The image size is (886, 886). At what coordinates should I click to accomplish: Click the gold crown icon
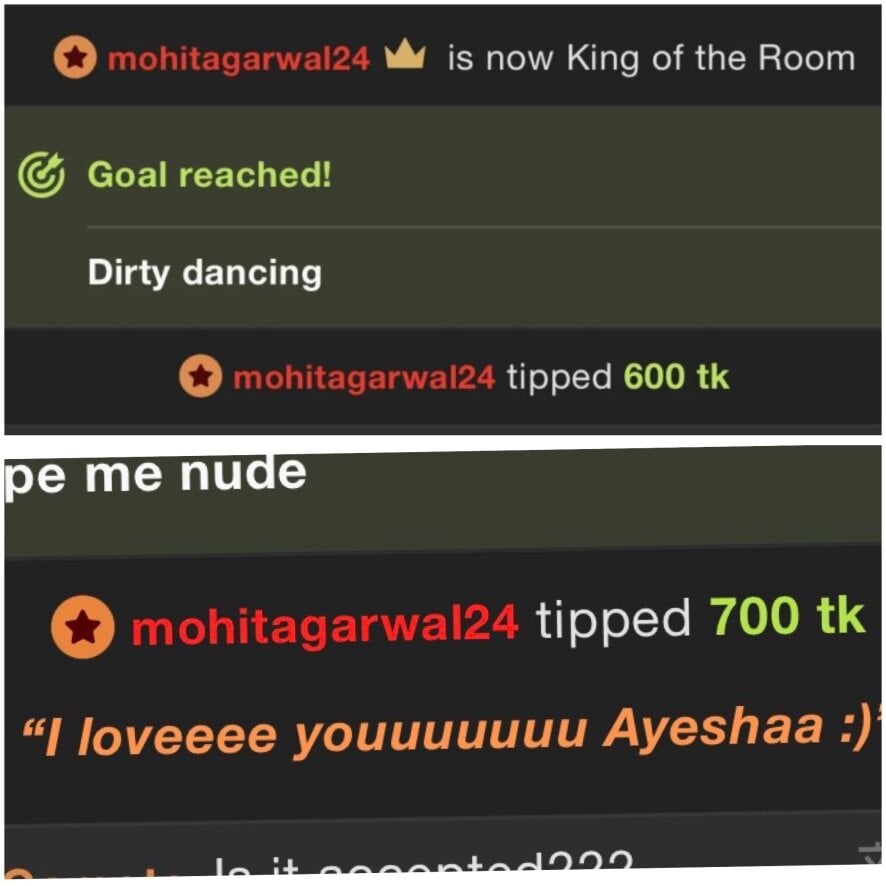click(405, 54)
